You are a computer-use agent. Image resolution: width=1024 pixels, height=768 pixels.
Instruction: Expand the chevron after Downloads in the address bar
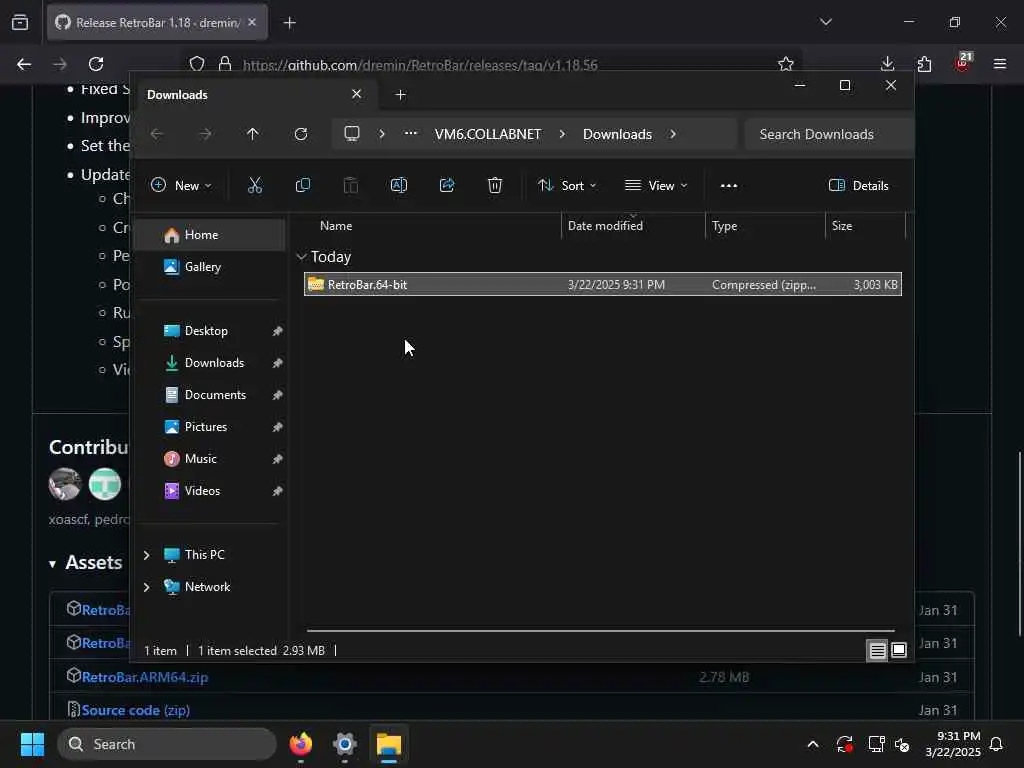[673, 134]
